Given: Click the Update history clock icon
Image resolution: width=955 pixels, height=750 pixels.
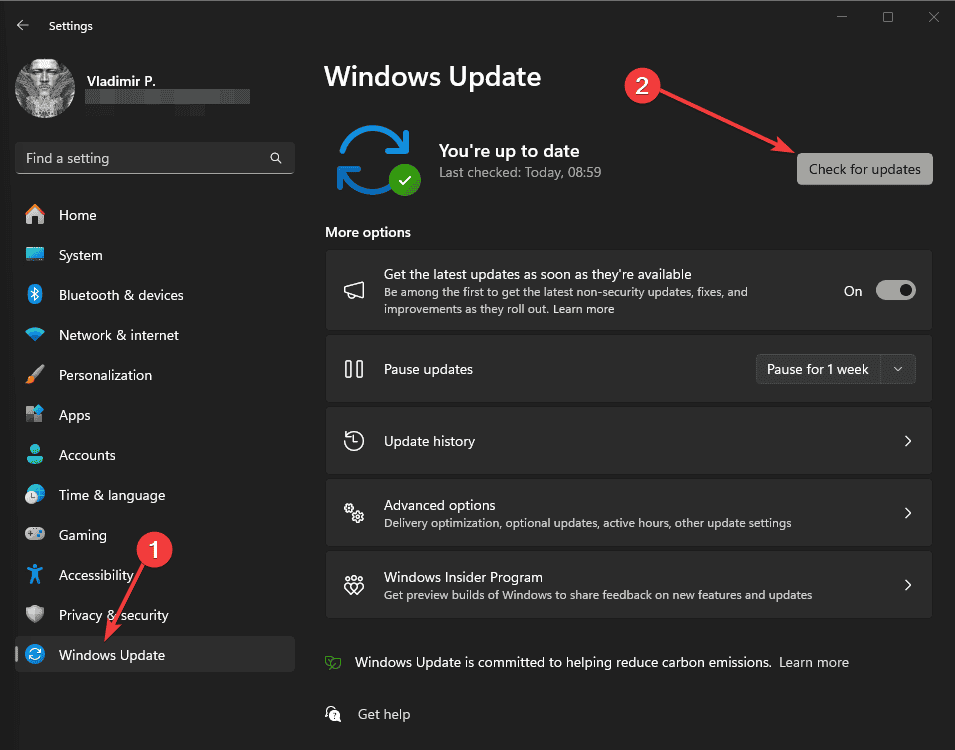Looking at the screenshot, I should point(354,440).
